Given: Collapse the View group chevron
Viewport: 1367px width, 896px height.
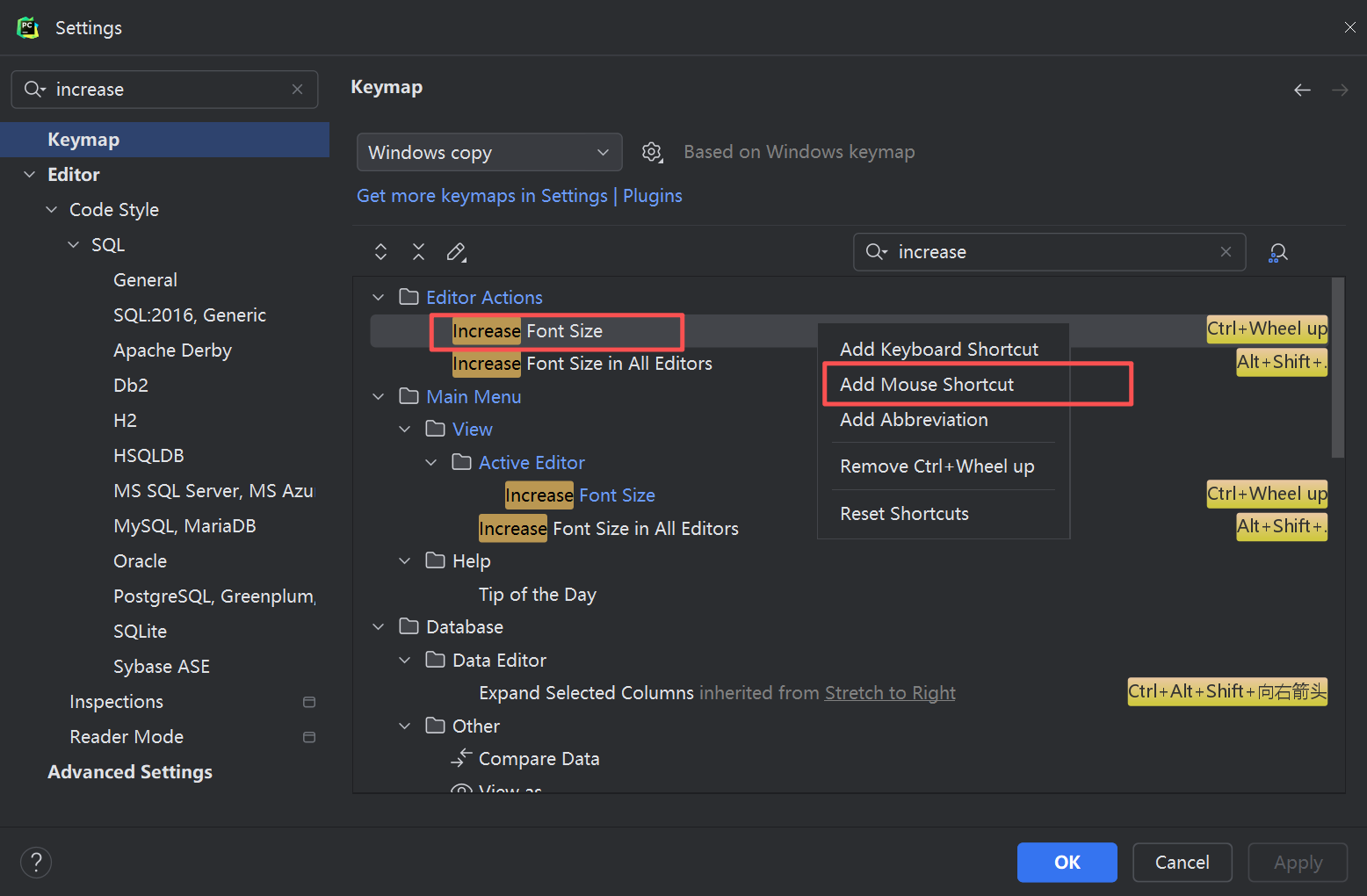Looking at the screenshot, I should pyautogui.click(x=405, y=430).
